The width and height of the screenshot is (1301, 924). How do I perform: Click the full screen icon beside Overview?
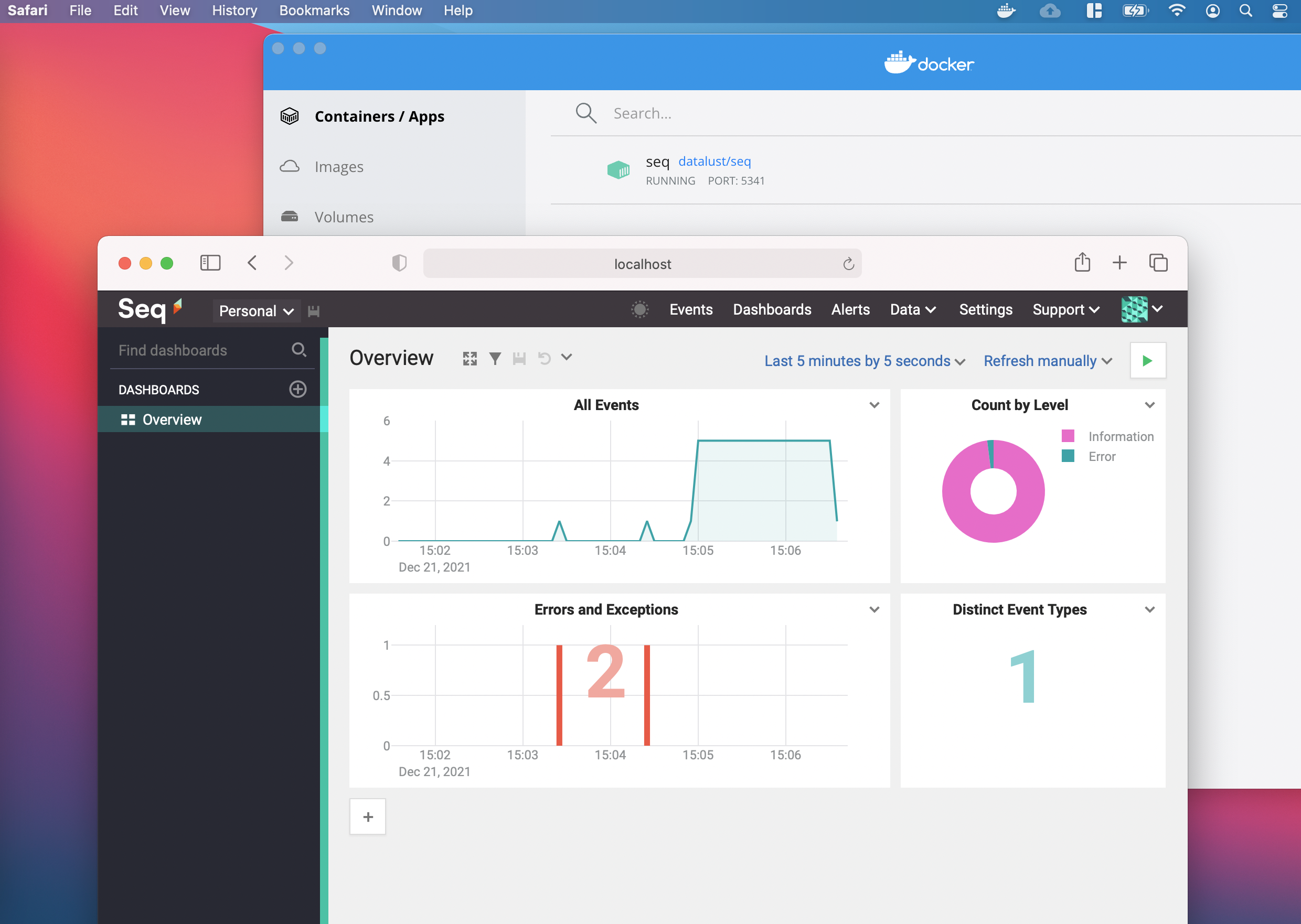[470, 359]
